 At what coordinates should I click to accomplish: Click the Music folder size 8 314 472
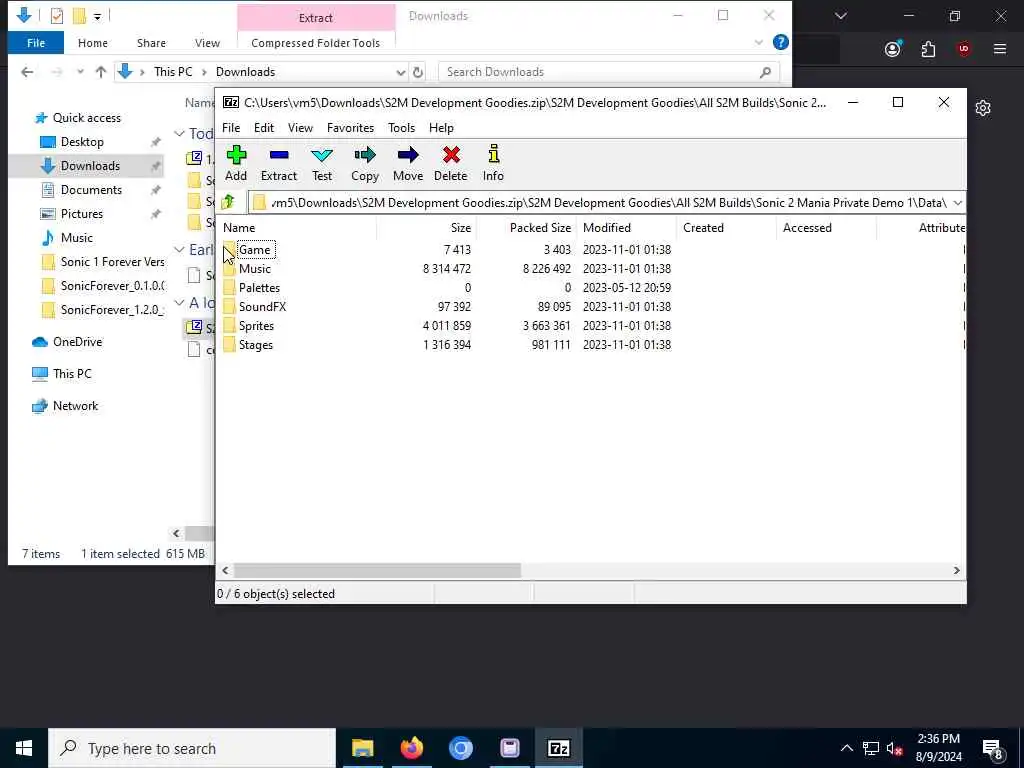pos(447,268)
